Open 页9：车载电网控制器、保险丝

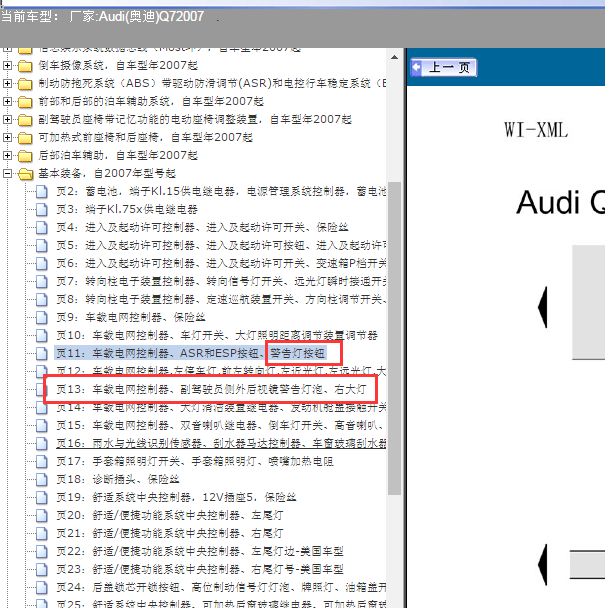(130, 317)
